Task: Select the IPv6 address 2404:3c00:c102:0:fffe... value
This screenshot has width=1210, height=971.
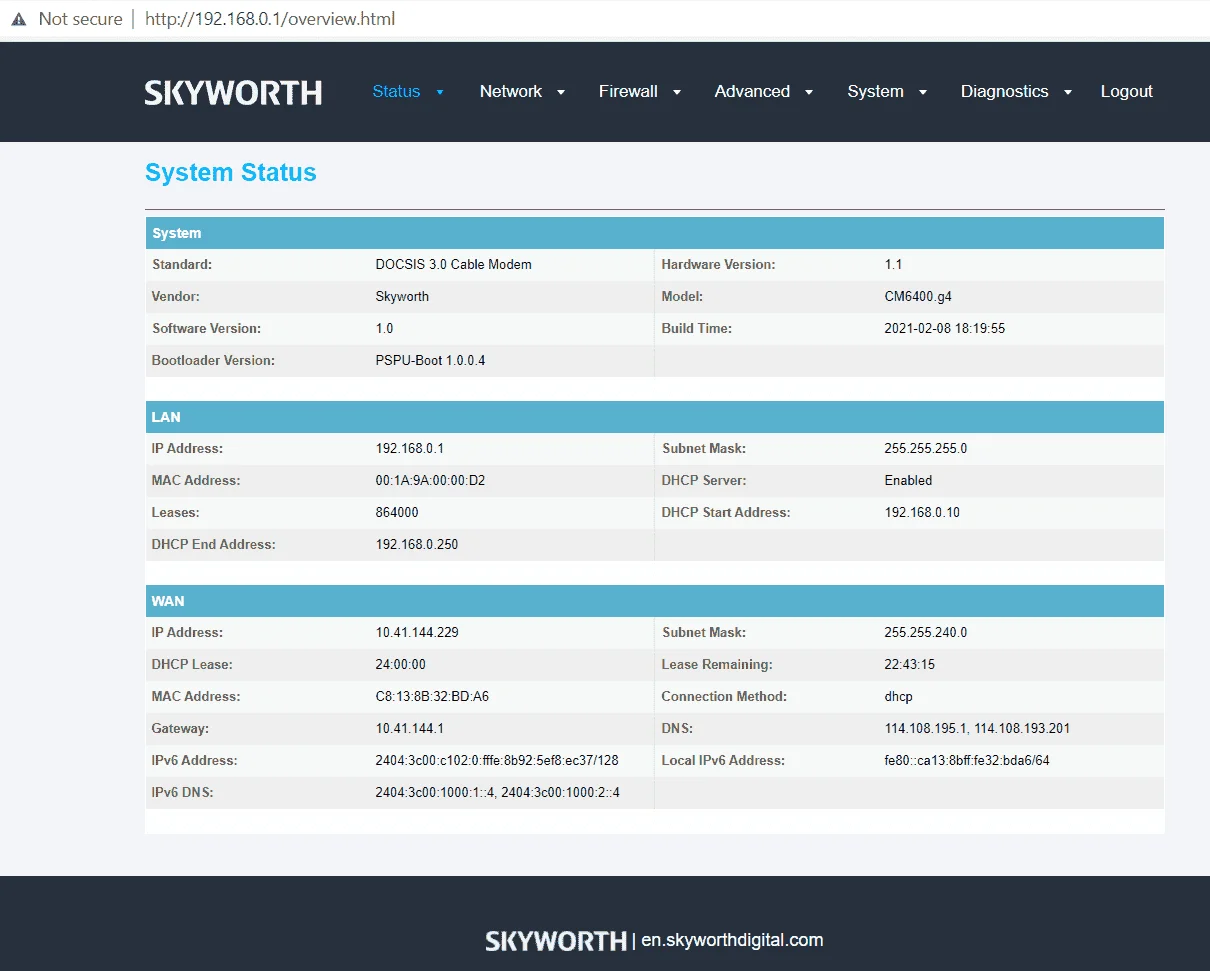Action: 497,761
